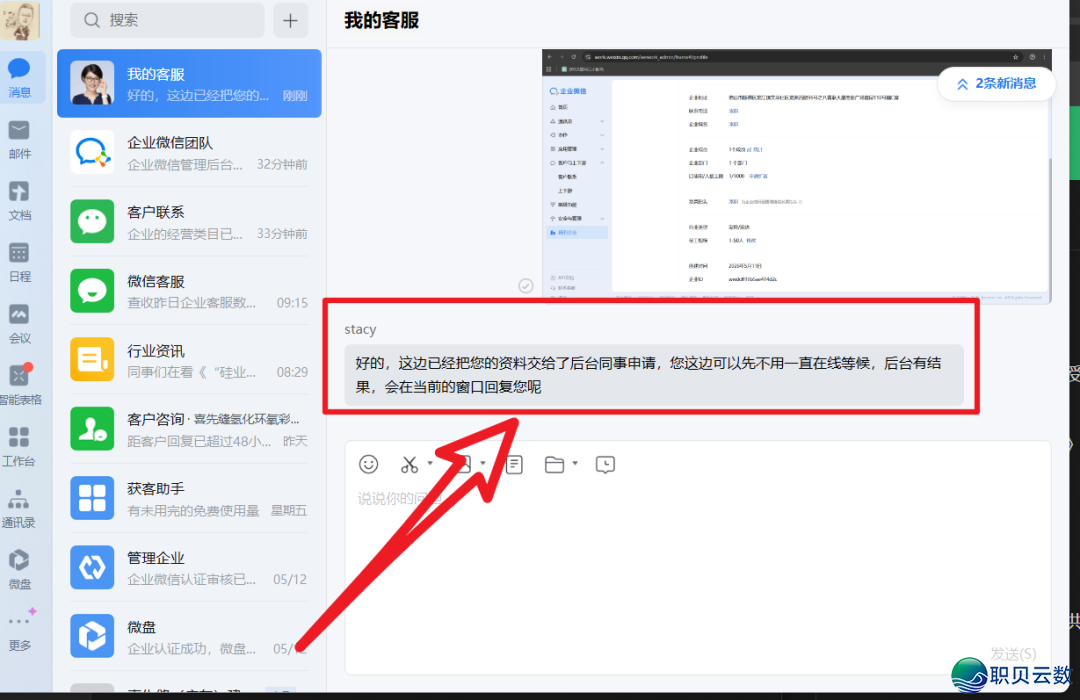
Task: Click the folder icon to send file
Action: point(554,464)
